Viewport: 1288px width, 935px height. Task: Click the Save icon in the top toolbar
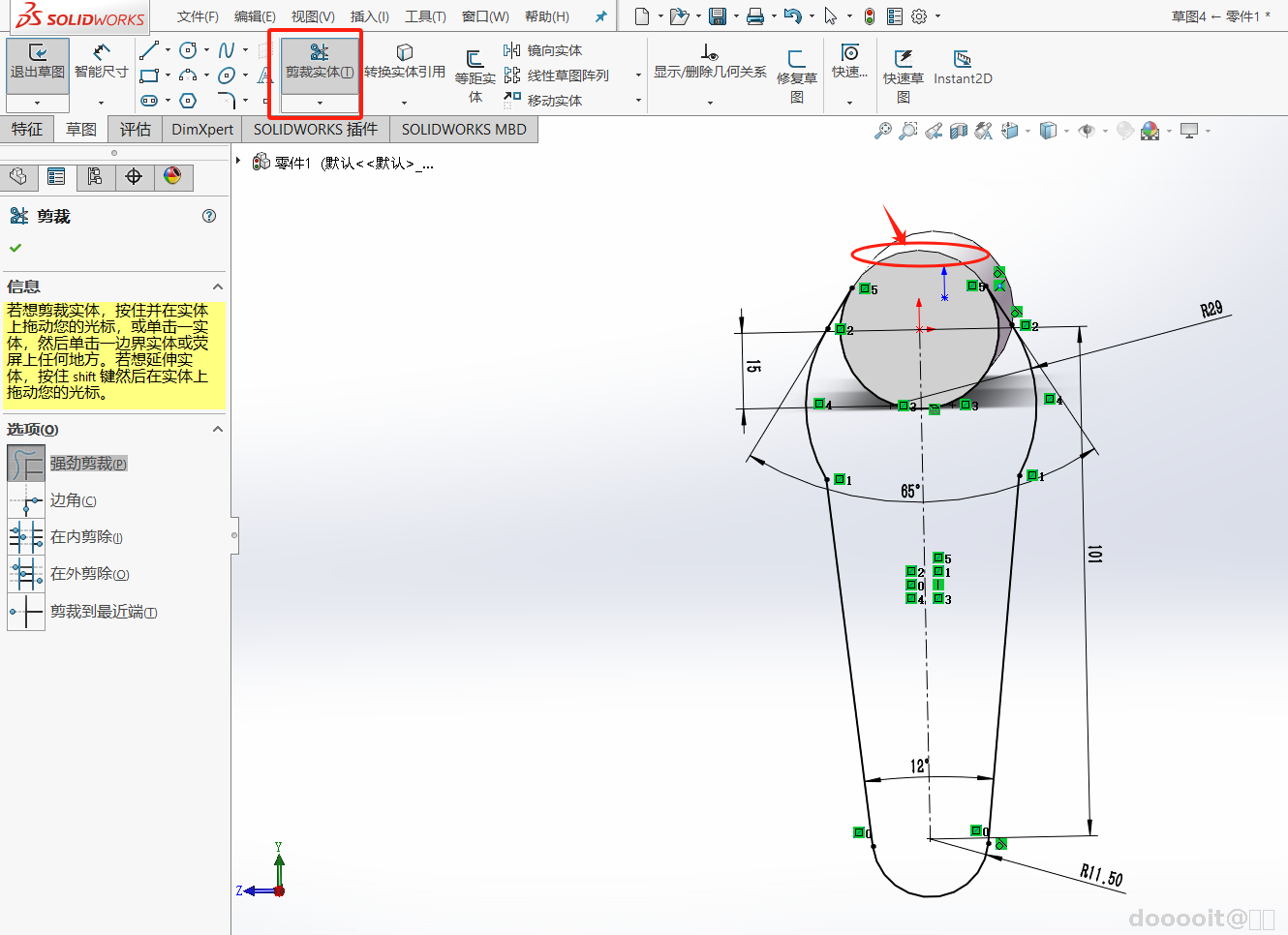(x=718, y=16)
